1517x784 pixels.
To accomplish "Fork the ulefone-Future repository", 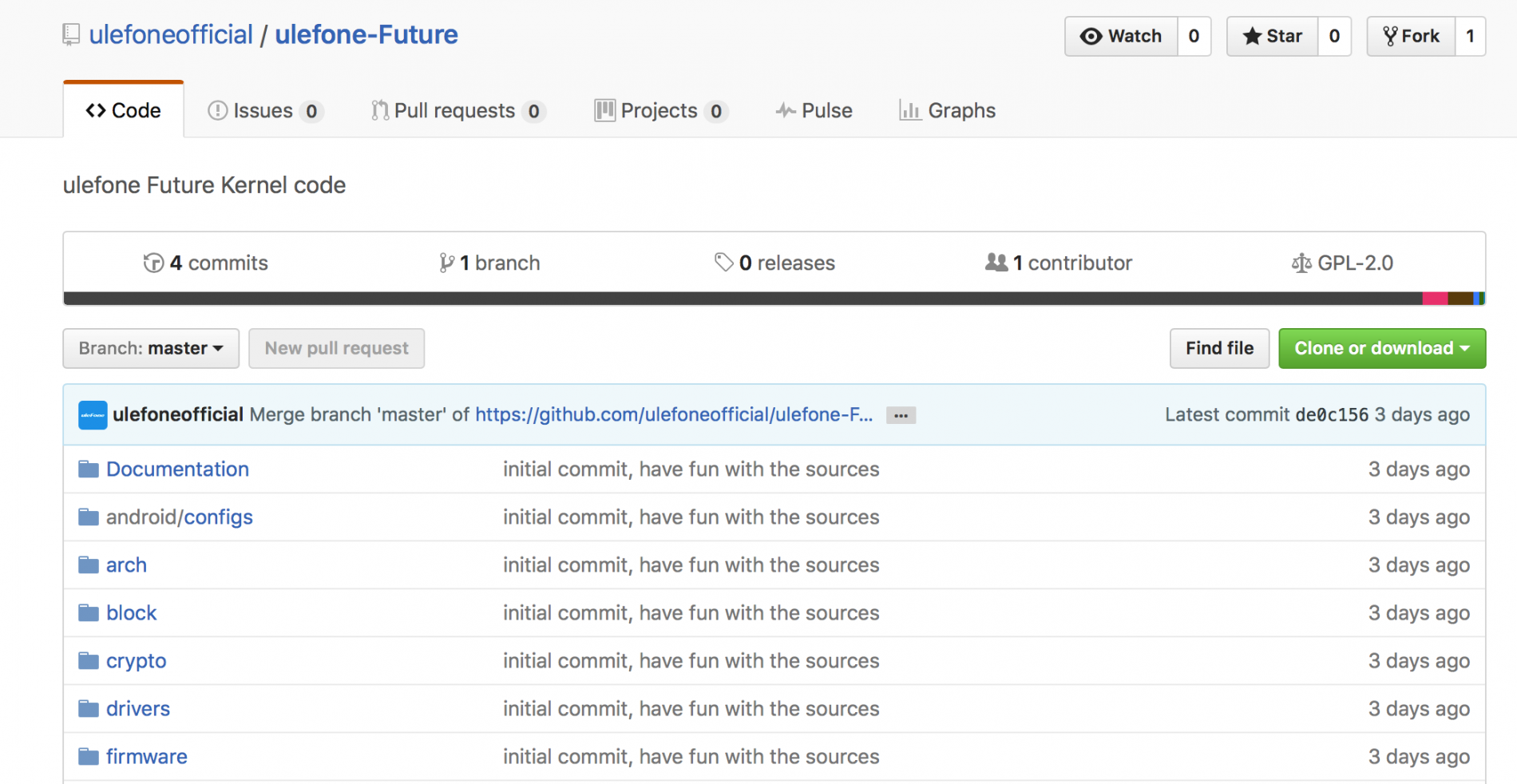I will point(1411,36).
